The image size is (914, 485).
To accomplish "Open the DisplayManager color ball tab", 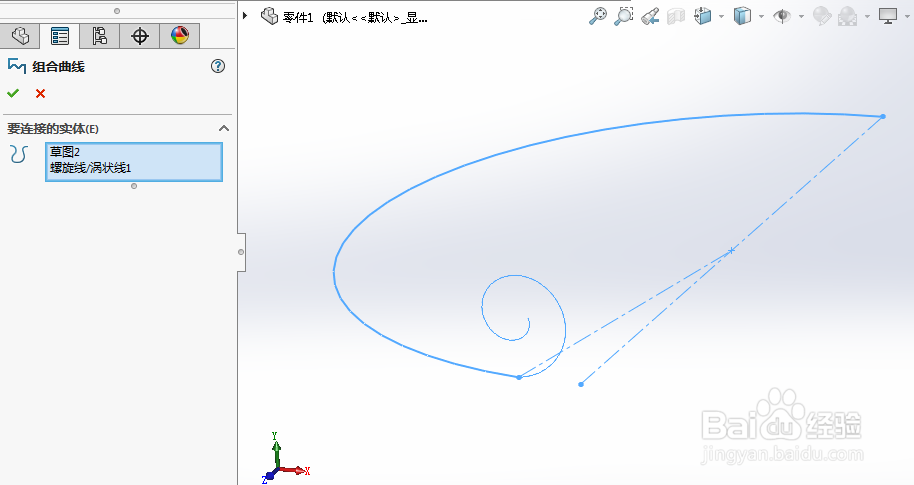I will 180,36.
